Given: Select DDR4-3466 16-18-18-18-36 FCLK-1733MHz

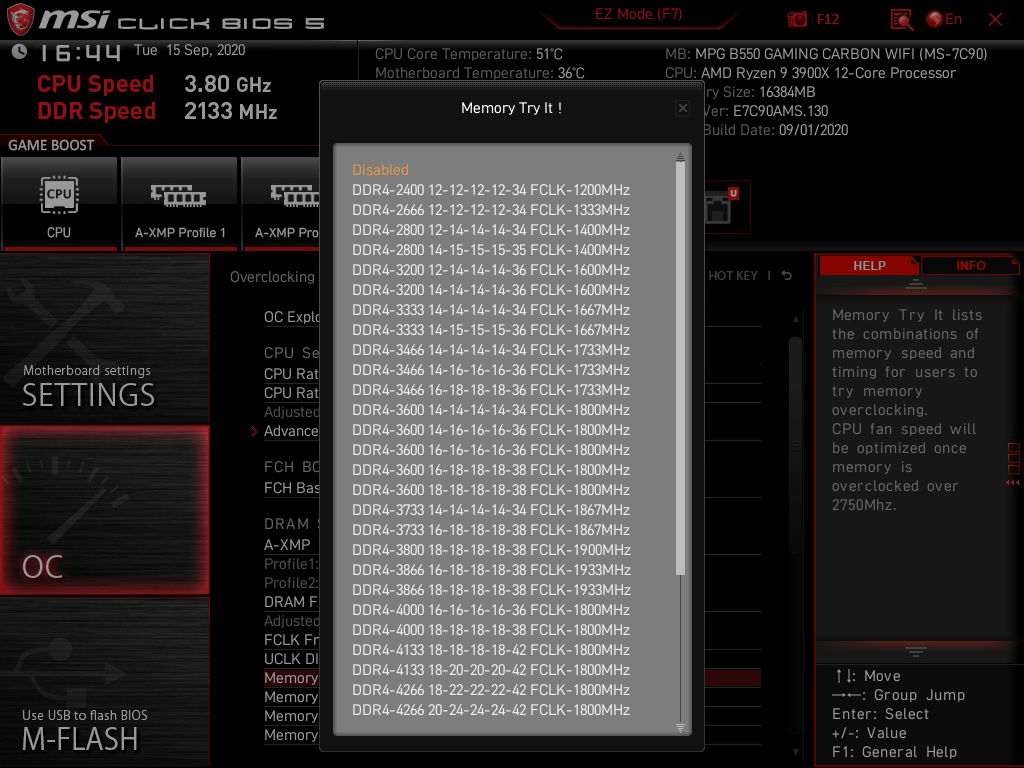Looking at the screenshot, I should (x=490, y=390).
